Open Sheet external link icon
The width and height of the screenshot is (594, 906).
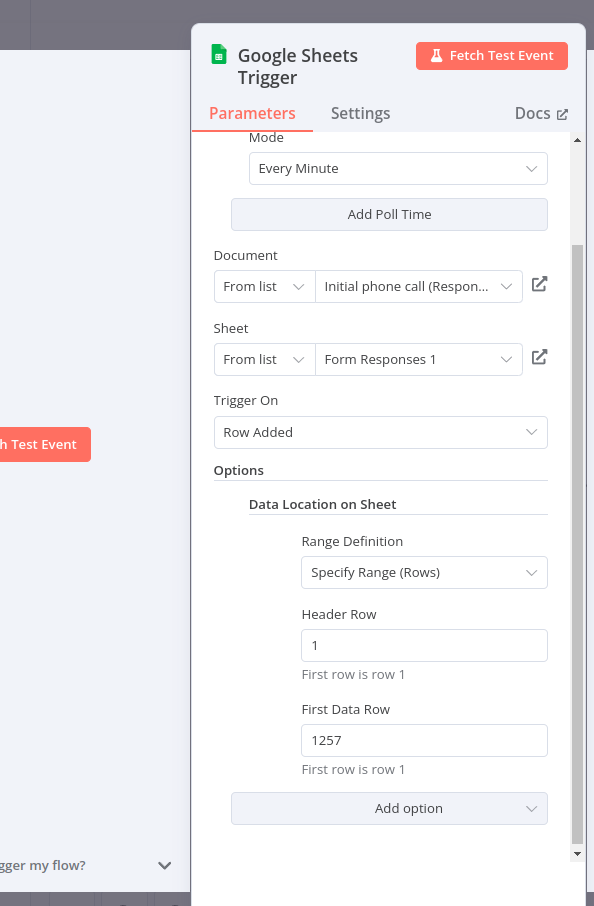[539, 357]
